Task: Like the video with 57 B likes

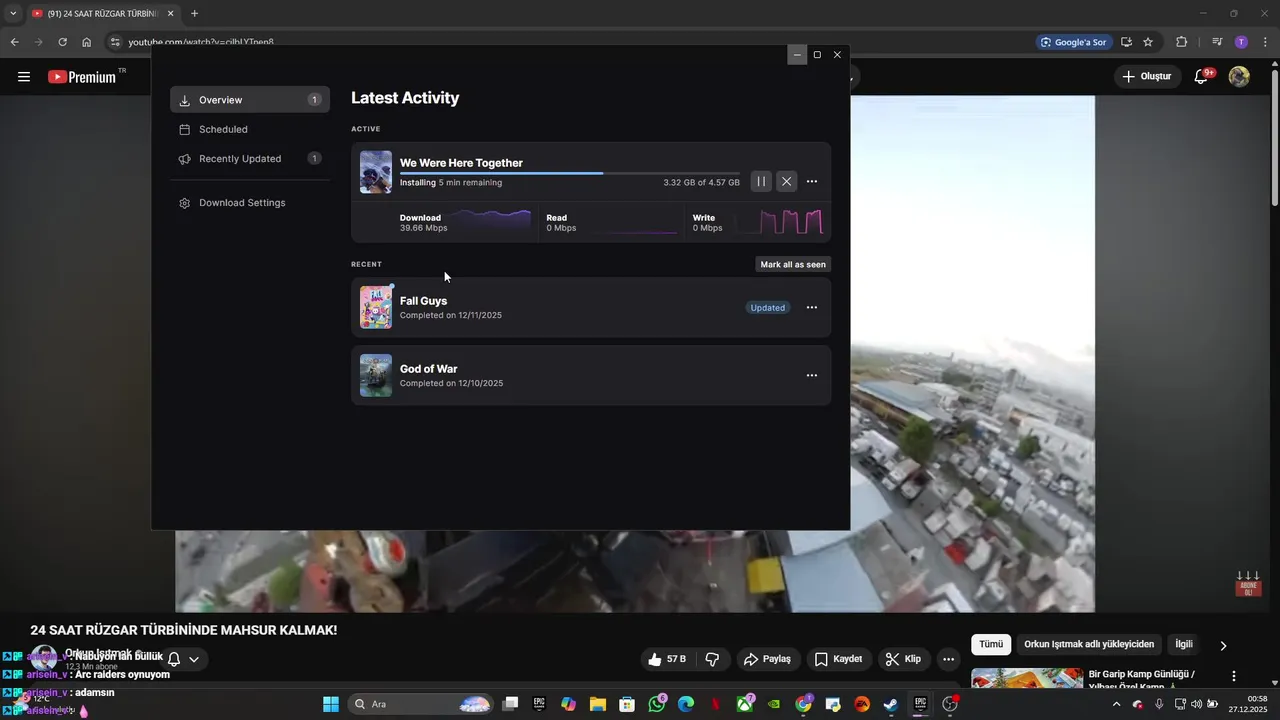Action: [x=667, y=659]
